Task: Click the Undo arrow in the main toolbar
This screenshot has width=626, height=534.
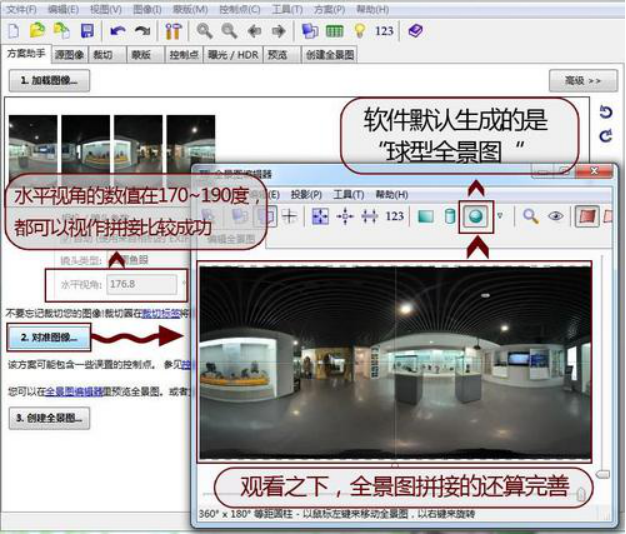Action: (x=118, y=31)
